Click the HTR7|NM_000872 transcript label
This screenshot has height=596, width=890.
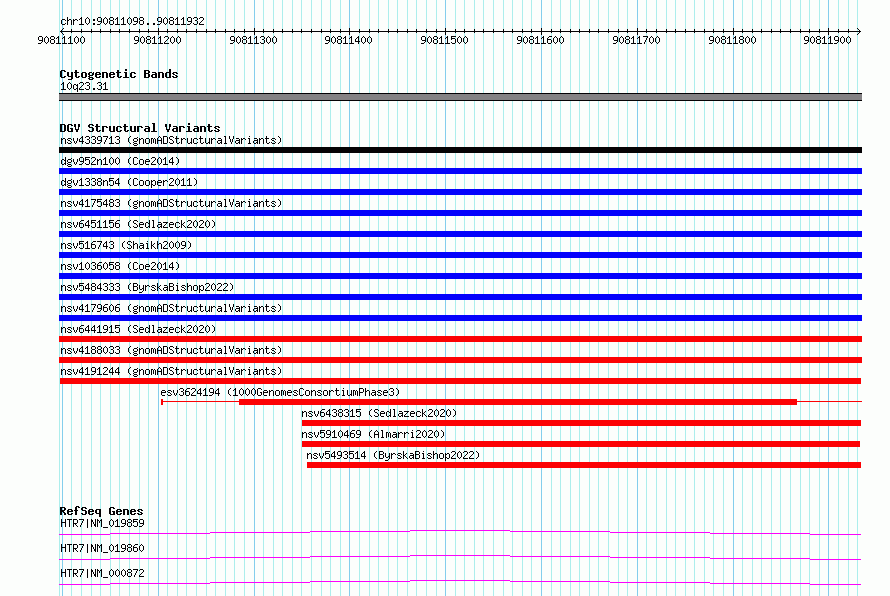[x=102, y=573]
